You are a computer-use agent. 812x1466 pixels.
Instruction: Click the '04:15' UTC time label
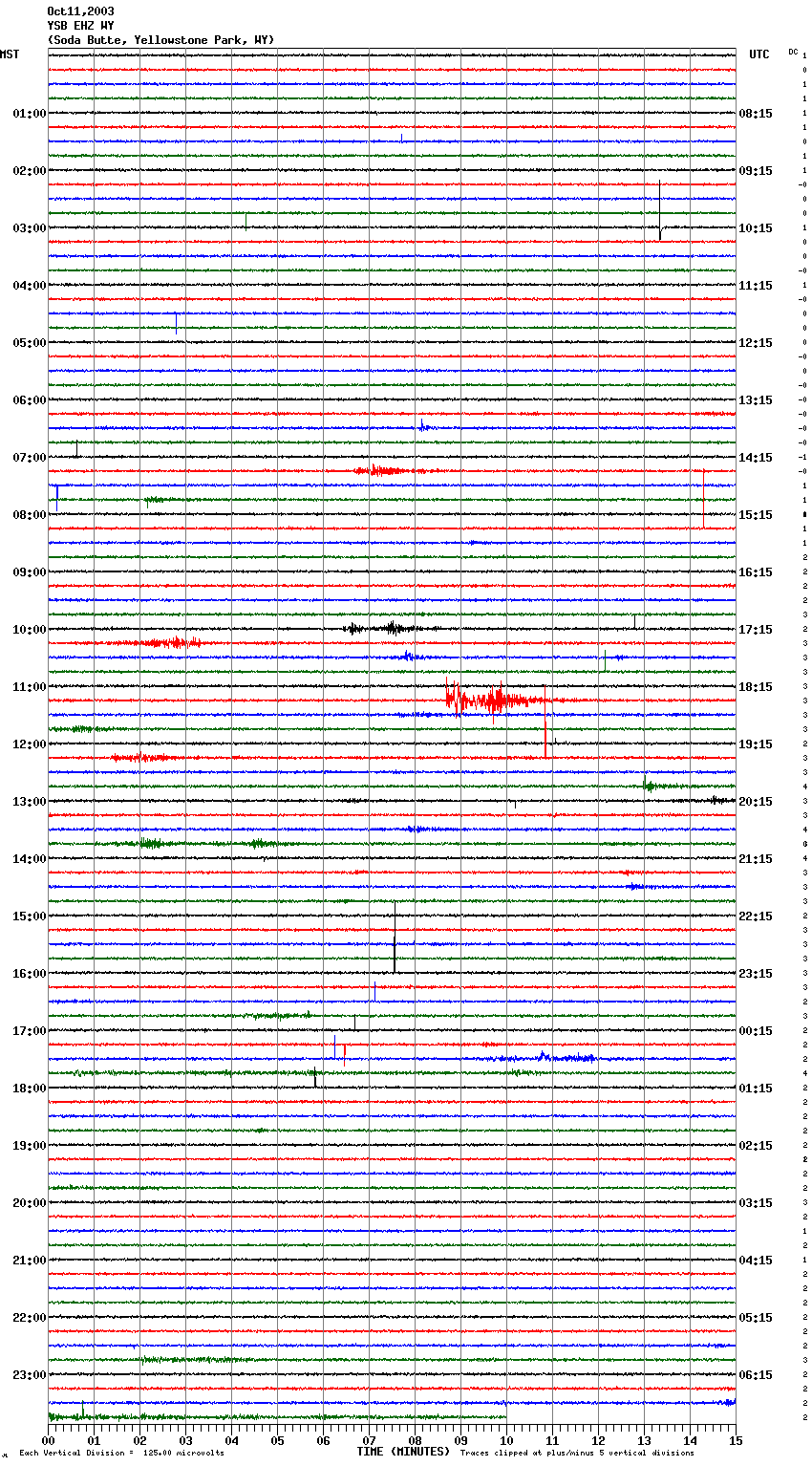pyautogui.click(x=756, y=1261)
